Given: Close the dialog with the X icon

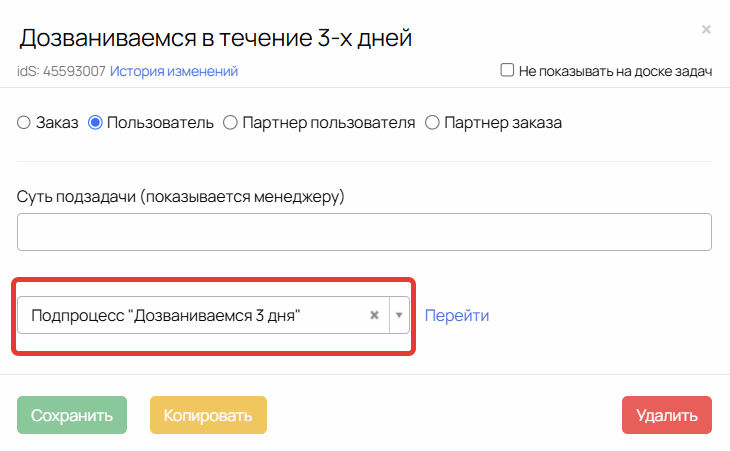Looking at the screenshot, I should [x=706, y=29].
